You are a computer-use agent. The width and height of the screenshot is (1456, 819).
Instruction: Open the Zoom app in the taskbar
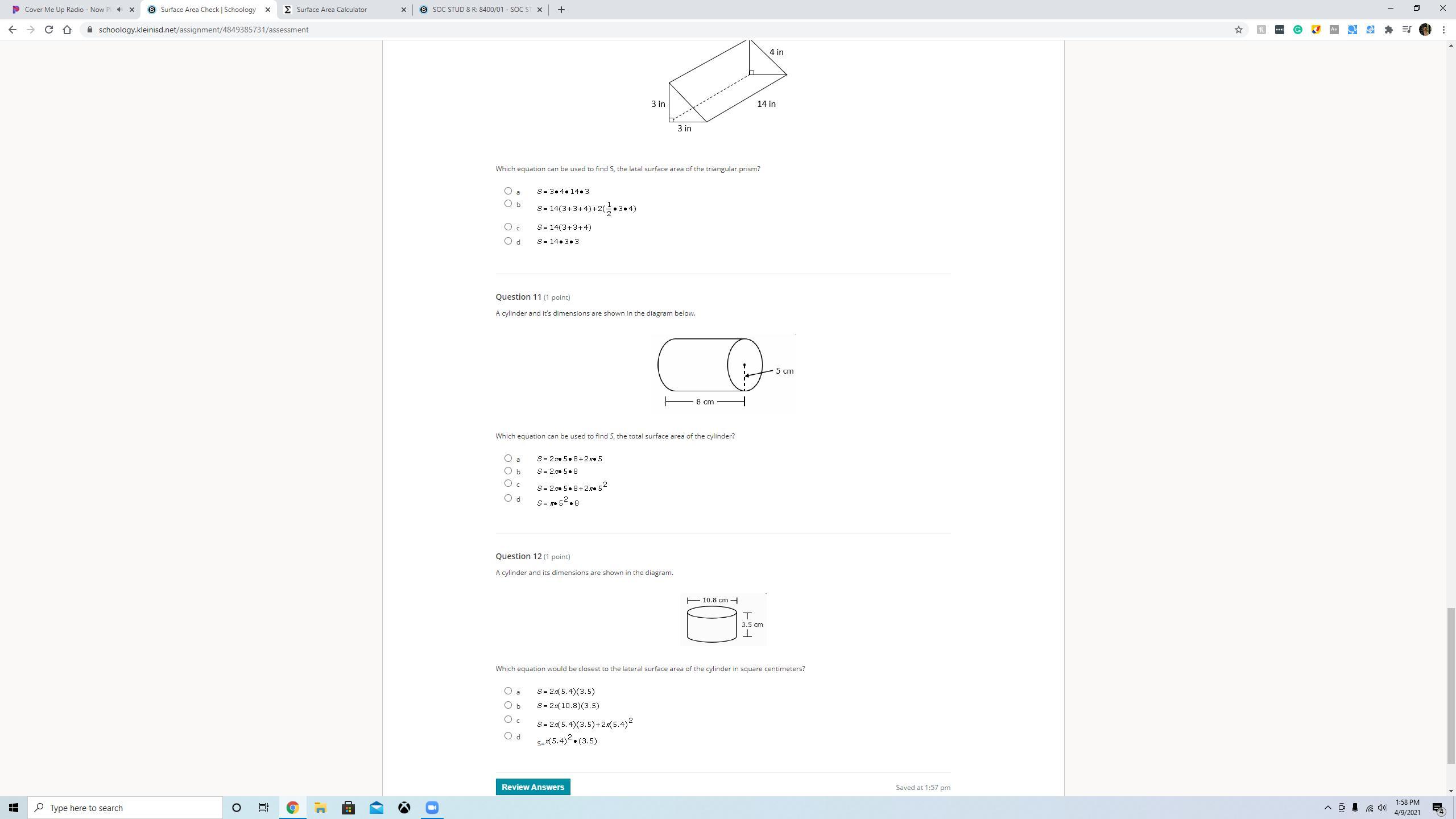(x=432, y=808)
